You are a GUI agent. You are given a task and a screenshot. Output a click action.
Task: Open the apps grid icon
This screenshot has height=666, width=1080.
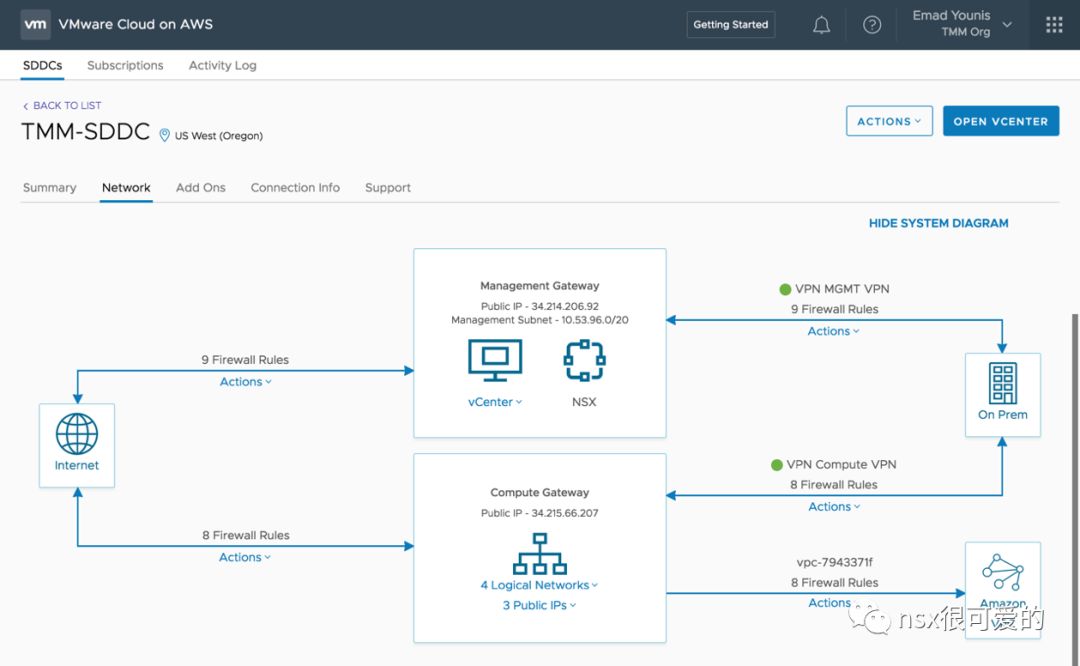[1054, 25]
